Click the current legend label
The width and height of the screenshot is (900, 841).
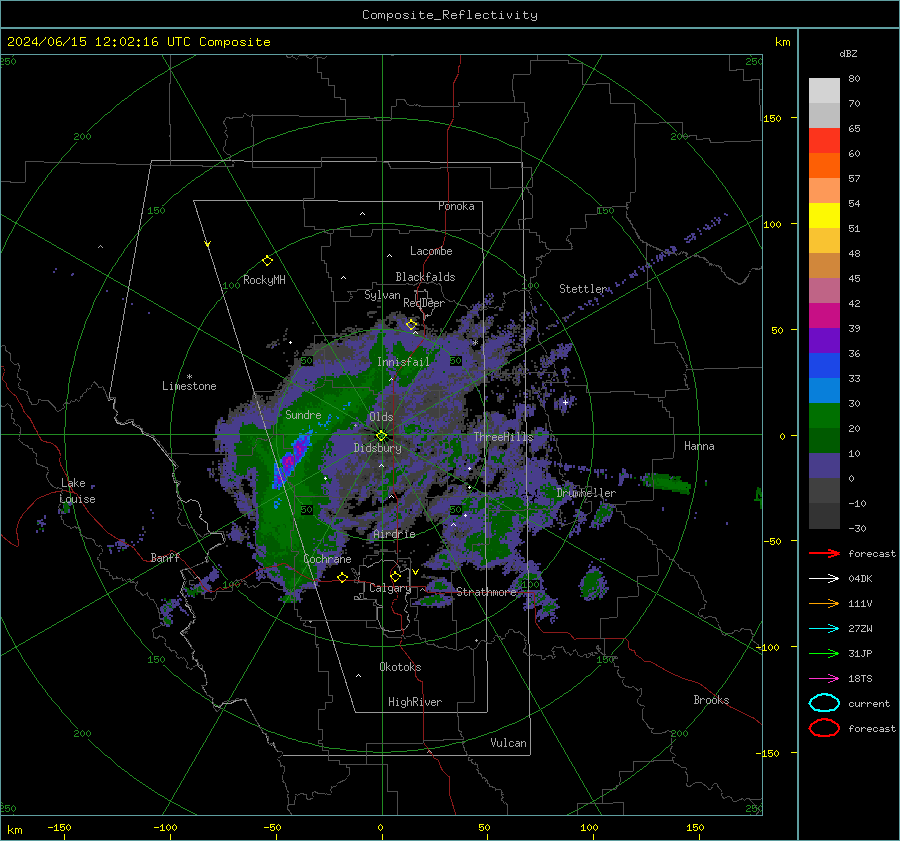(x=869, y=704)
